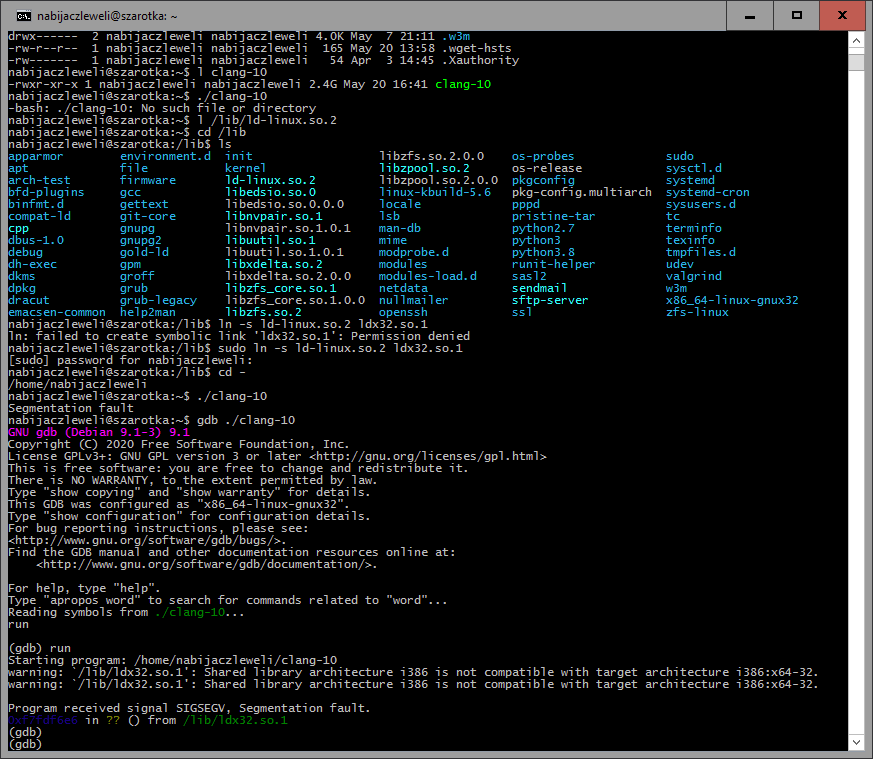This screenshot has width=873, height=759.
Task: Click the emacsen-common directory name
Action: (56, 312)
